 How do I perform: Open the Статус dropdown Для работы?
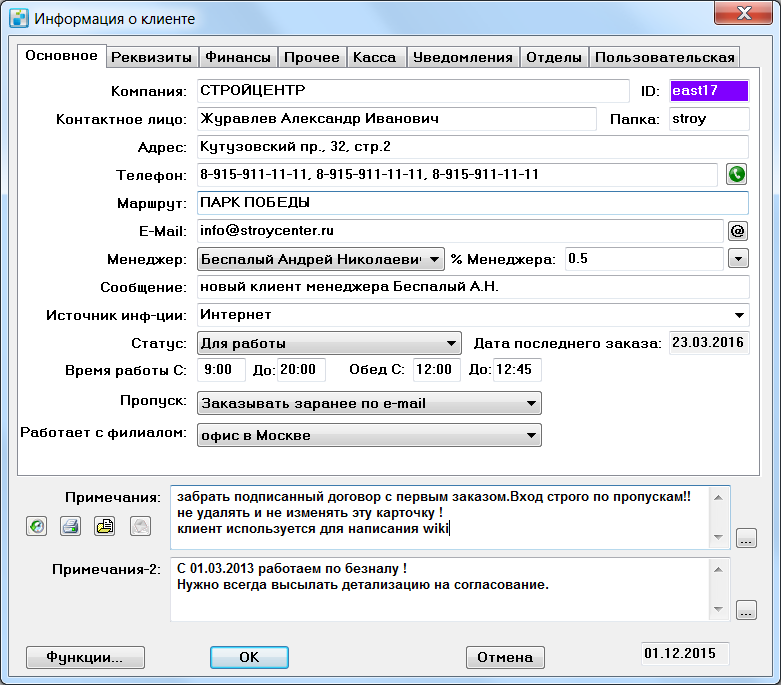(x=329, y=343)
